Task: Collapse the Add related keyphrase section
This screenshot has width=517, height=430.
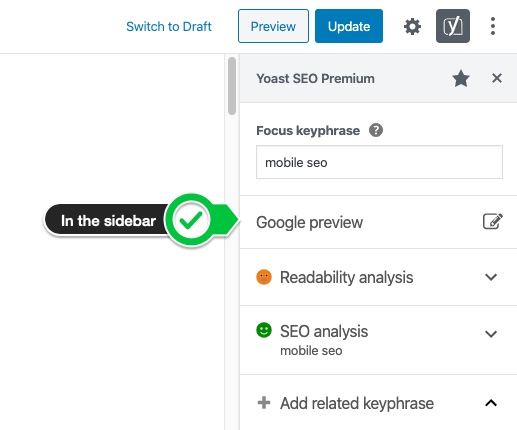Action: coord(491,403)
